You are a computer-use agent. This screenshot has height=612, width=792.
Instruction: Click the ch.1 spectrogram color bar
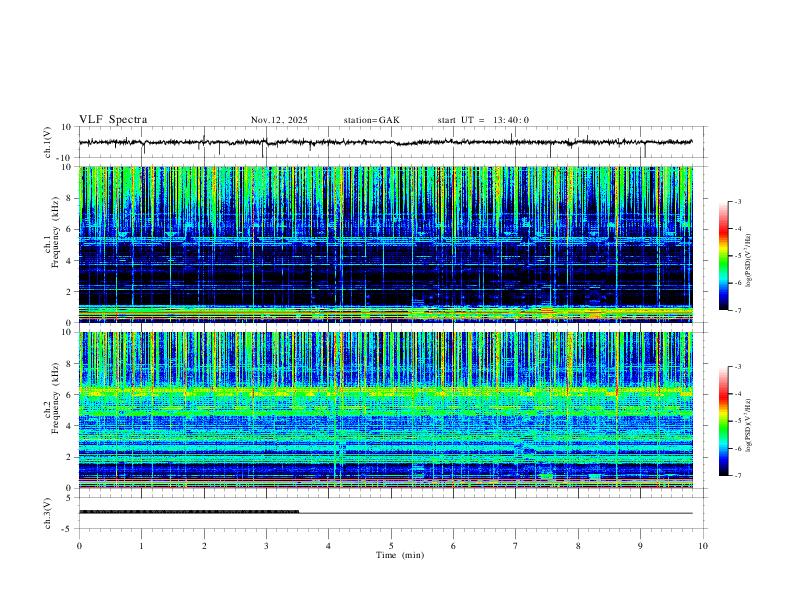(723, 256)
